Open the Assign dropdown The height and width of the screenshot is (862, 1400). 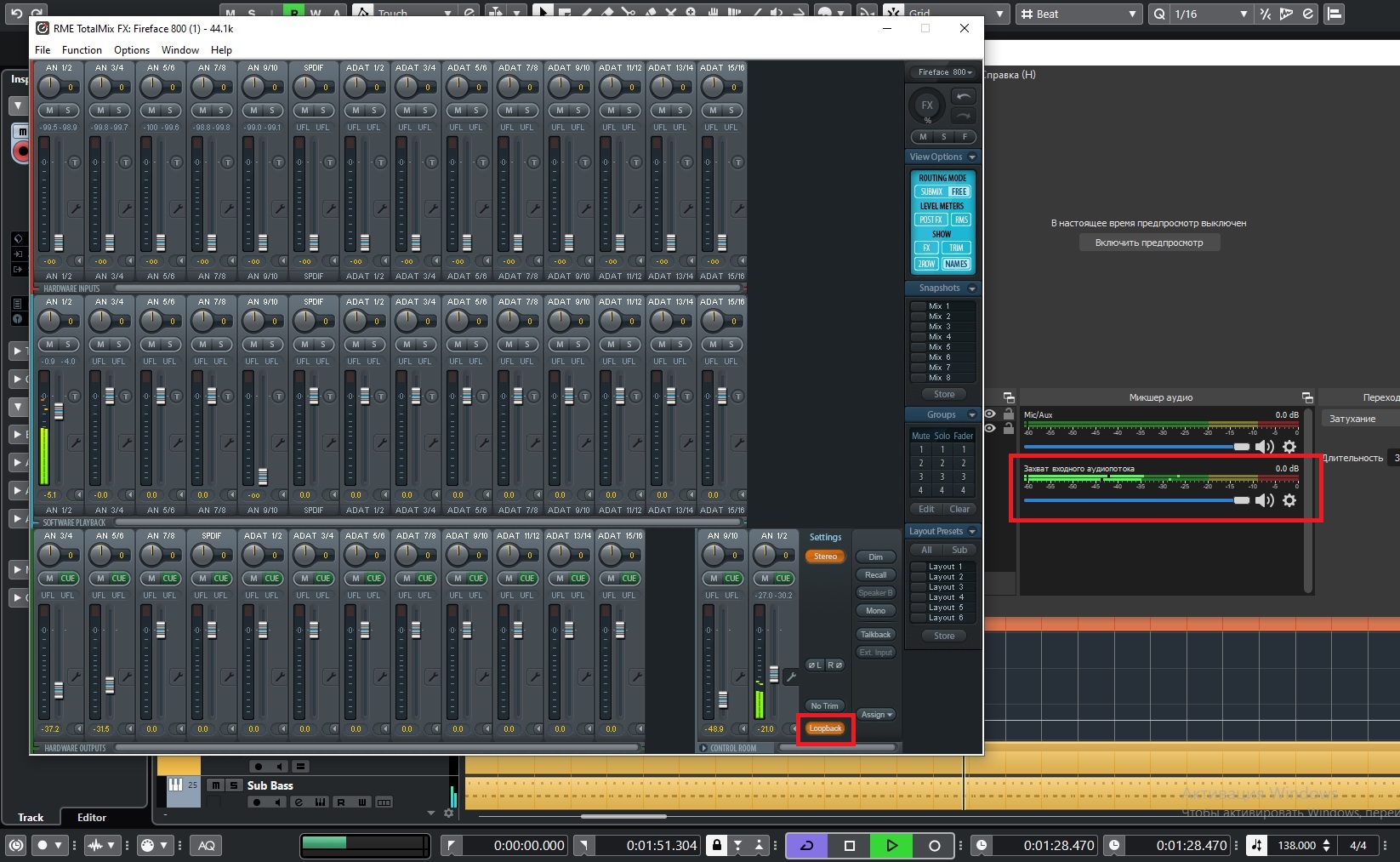876,715
